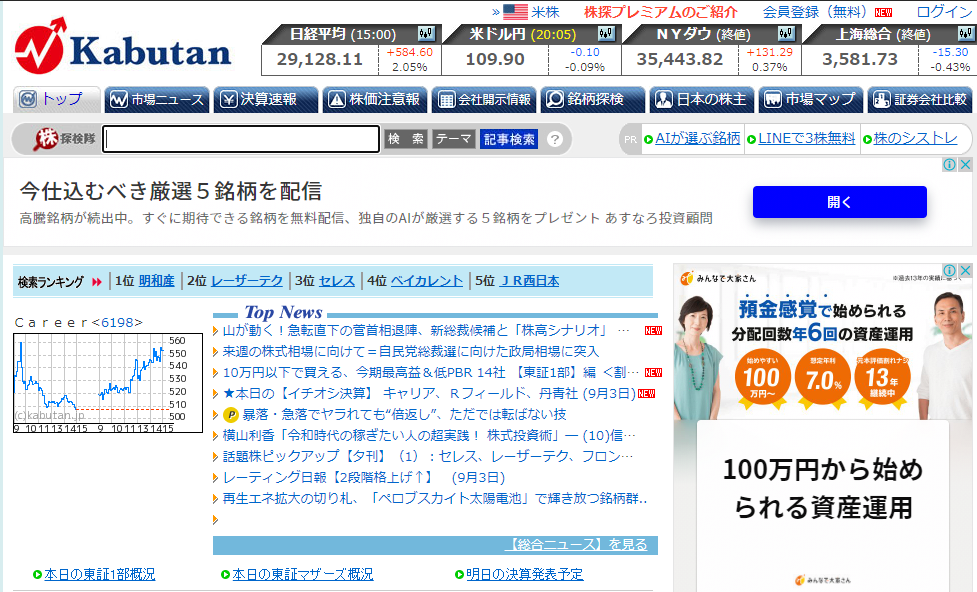Image resolution: width=977 pixels, height=592 pixels.
Task: Open the 株探プレミアムのご紹介 link
Action: [x=661, y=12]
